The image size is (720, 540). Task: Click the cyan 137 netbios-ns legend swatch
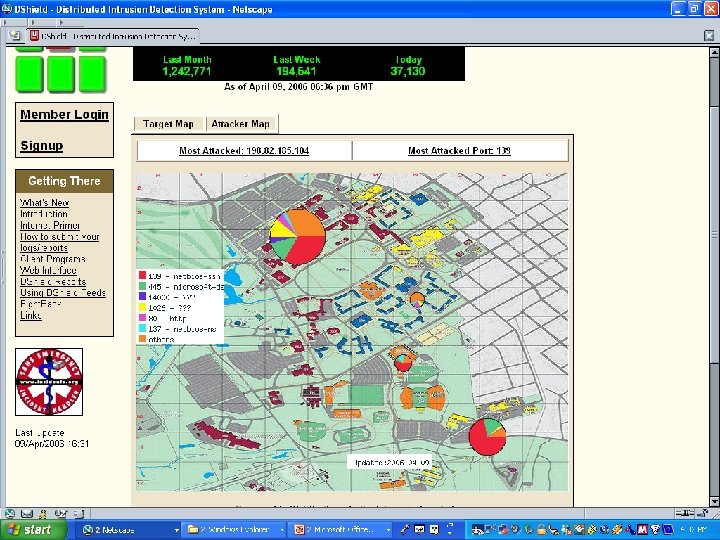pyautogui.click(x=142, y=328)
